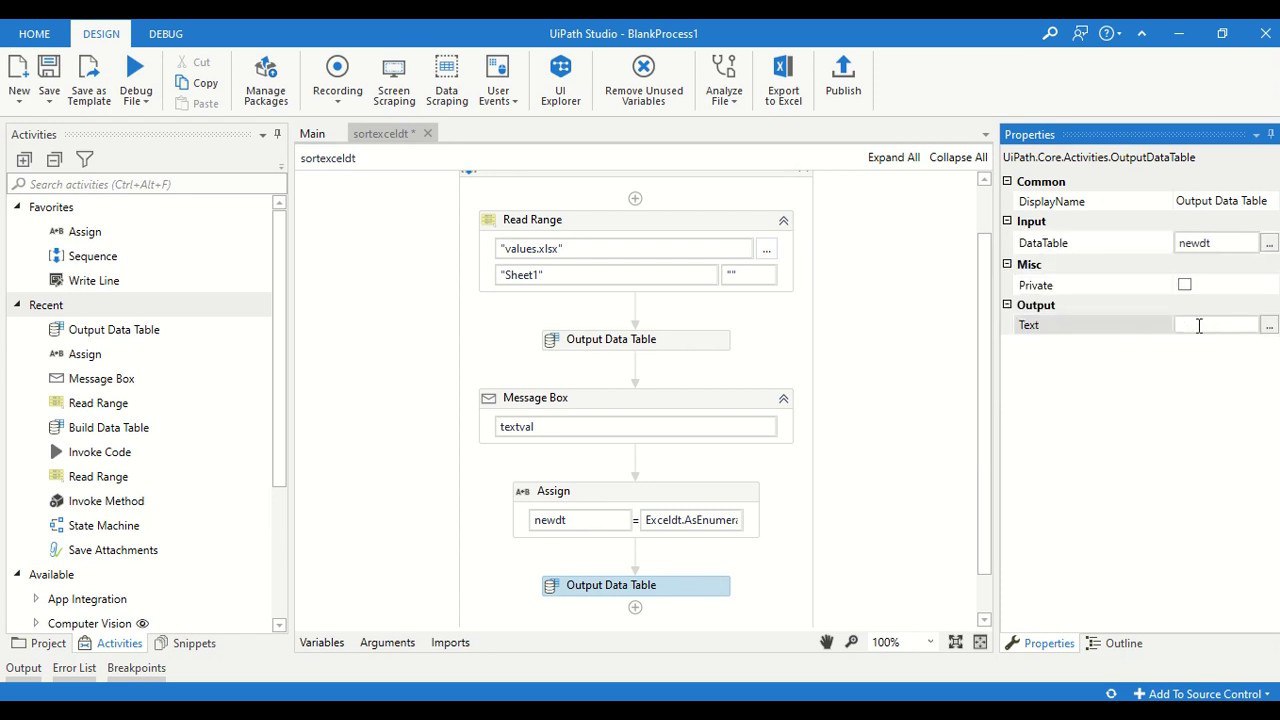Expand Computer Vision node
This screenshot has height=720, width=1280.
(x=36, y=623)
